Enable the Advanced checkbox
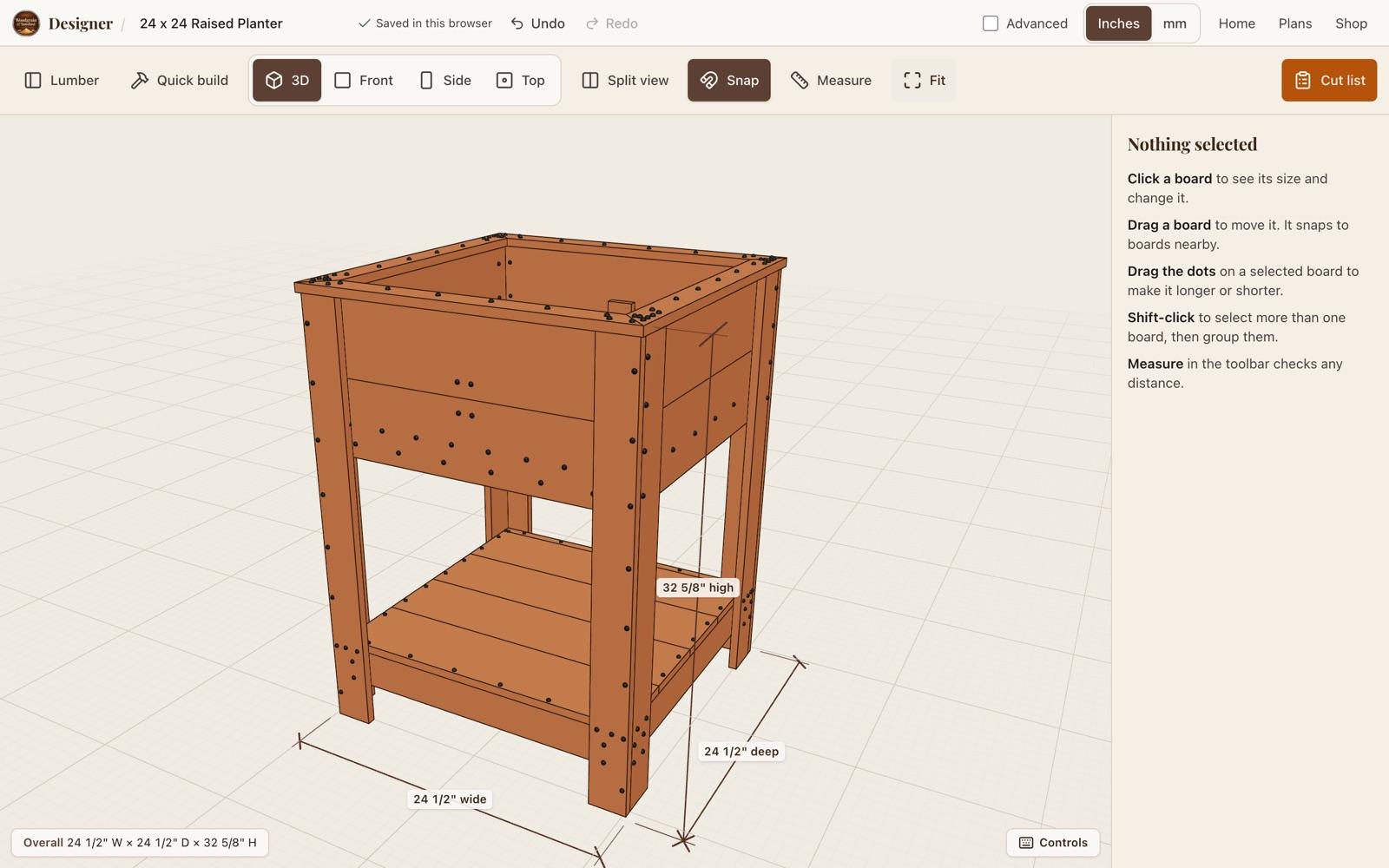The image size is (1389, 868). [x=991, y=23]
